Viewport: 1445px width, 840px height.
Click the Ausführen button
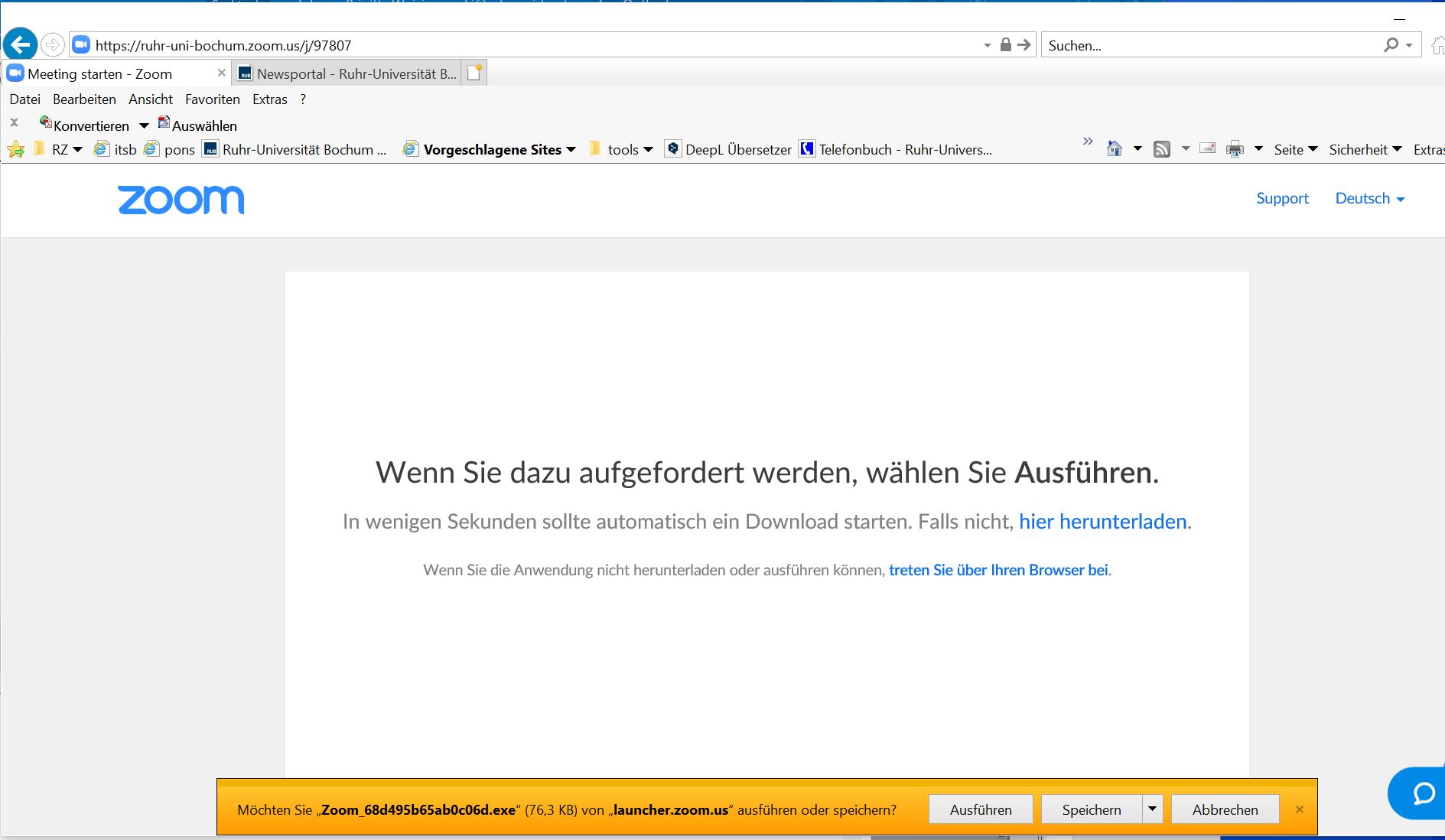coord(981,809)
